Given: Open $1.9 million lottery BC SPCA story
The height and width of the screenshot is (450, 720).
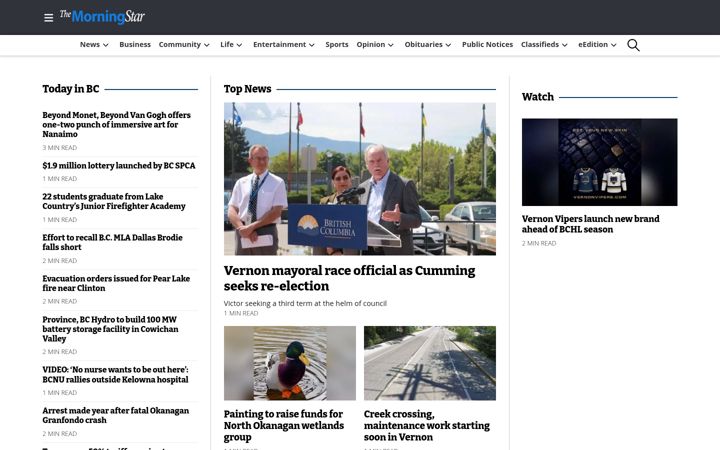Looking at the screenshot, I should pos(119,165).
